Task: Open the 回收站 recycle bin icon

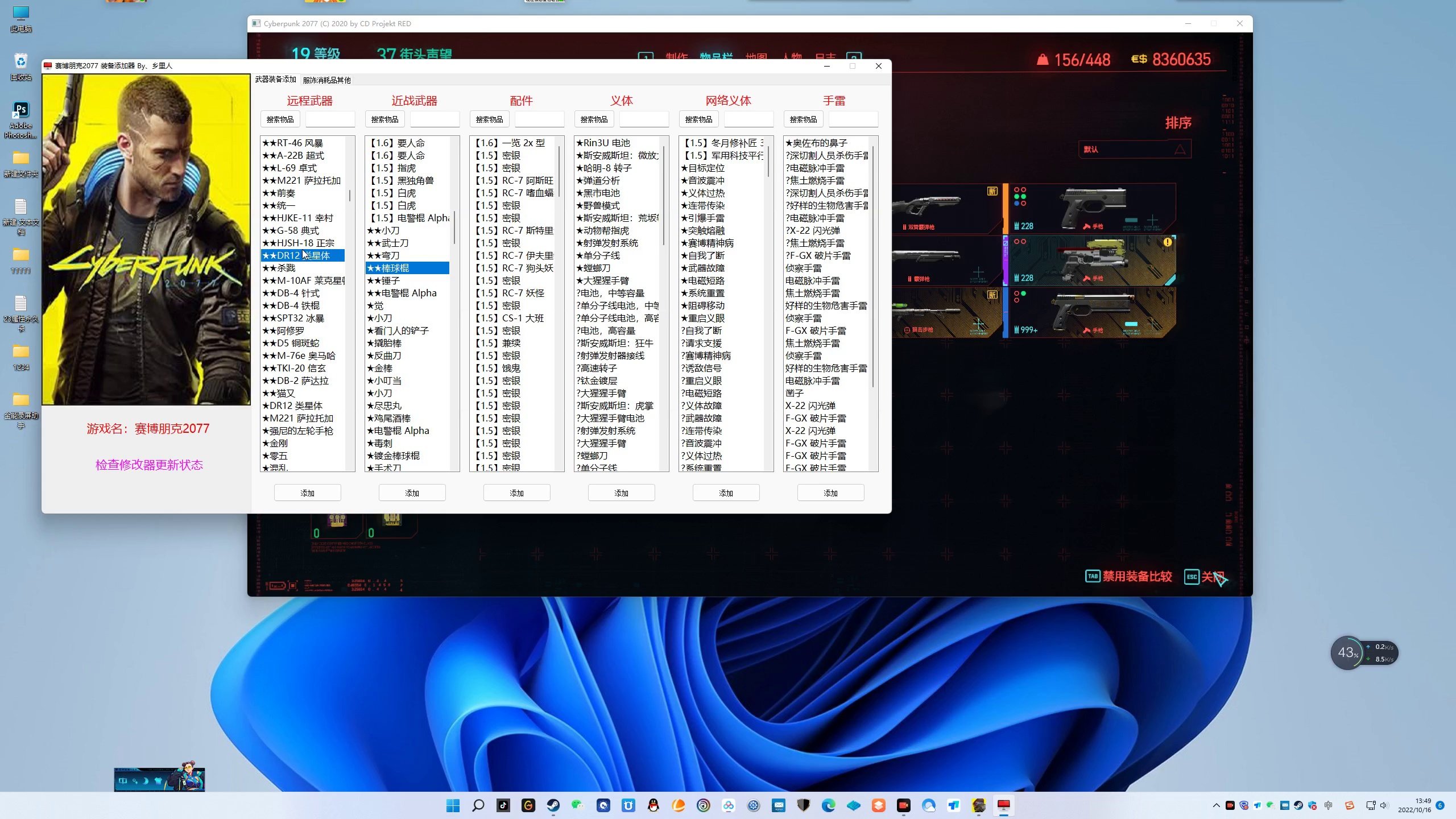Action: (20, 67)
